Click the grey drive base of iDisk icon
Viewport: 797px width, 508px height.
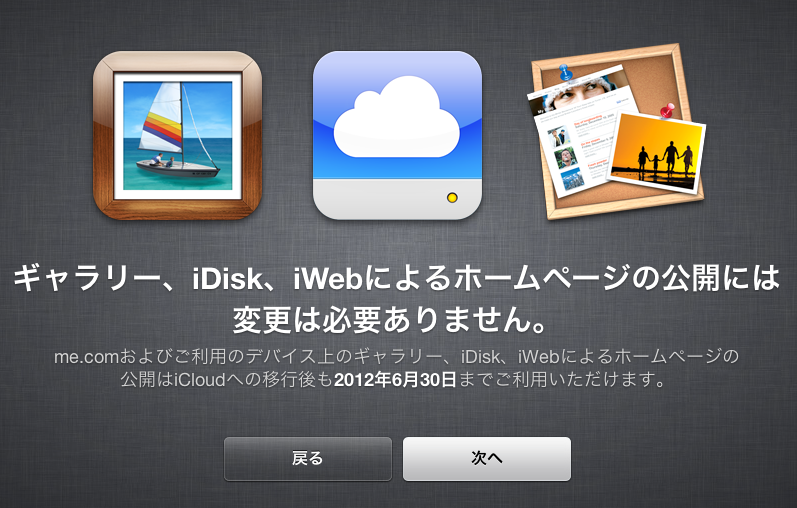(x=397, y=199)
